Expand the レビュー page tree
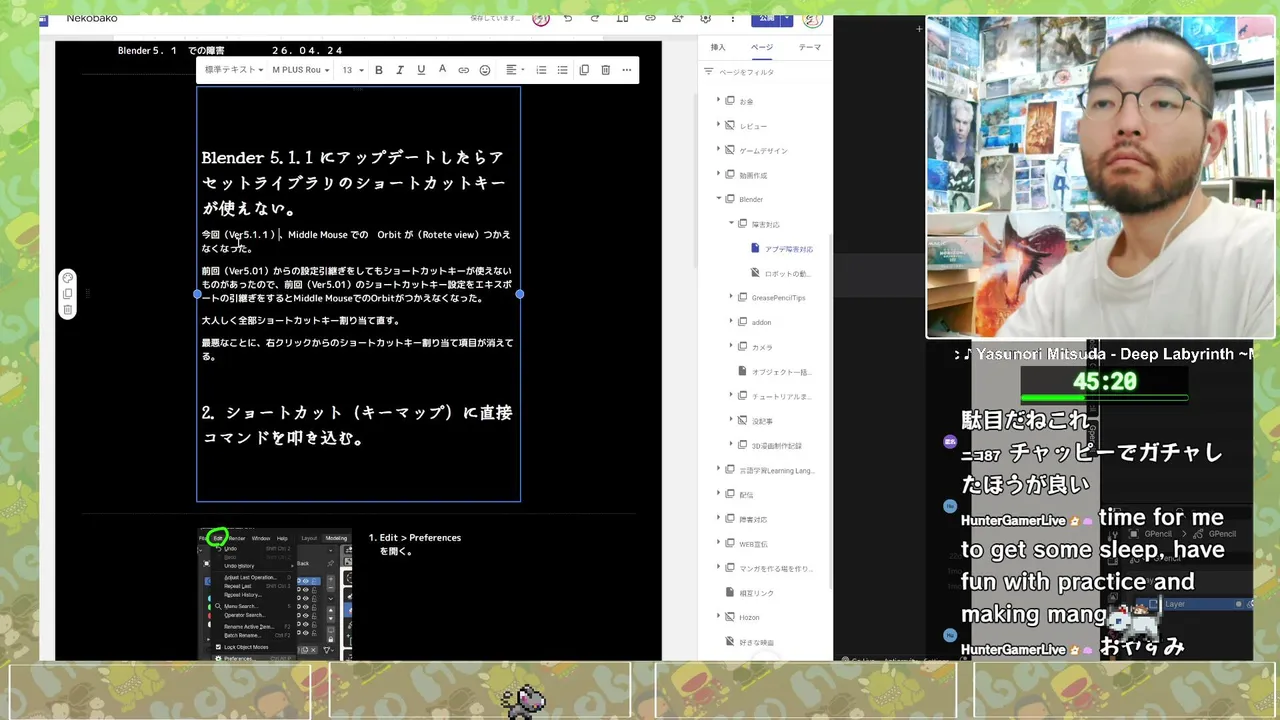 (718, 126)
